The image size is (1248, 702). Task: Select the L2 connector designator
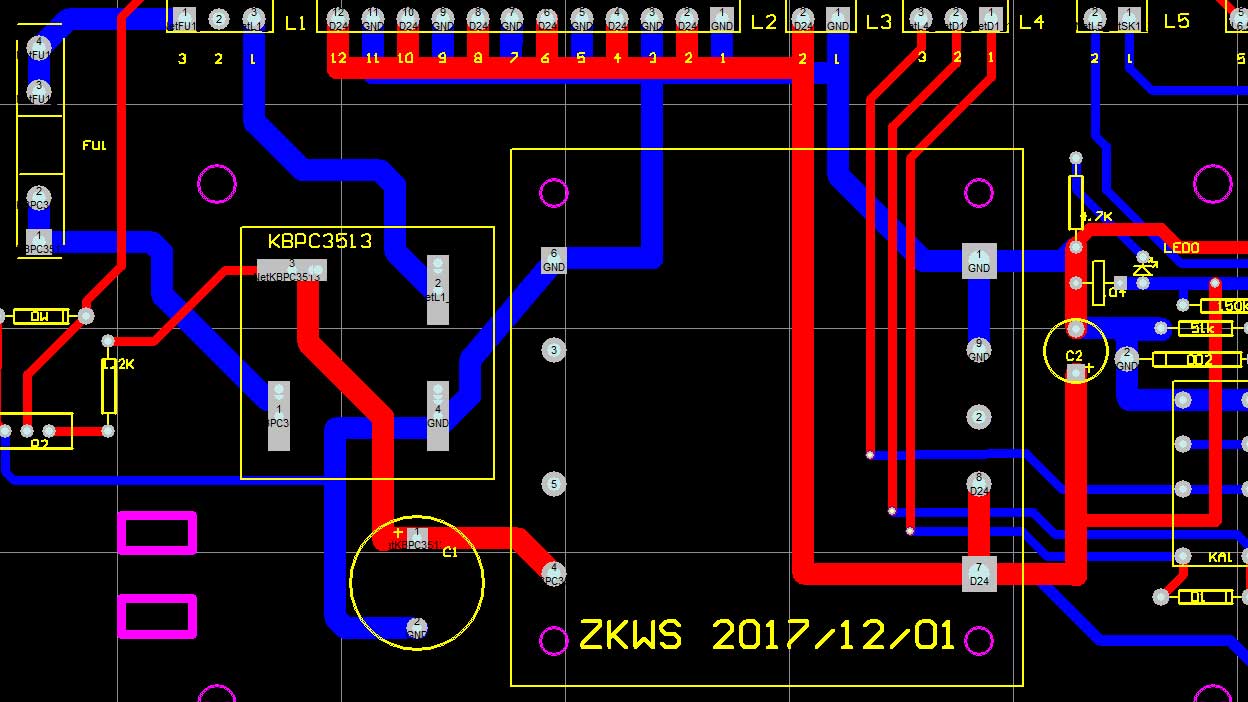click(x=763, y=22)
